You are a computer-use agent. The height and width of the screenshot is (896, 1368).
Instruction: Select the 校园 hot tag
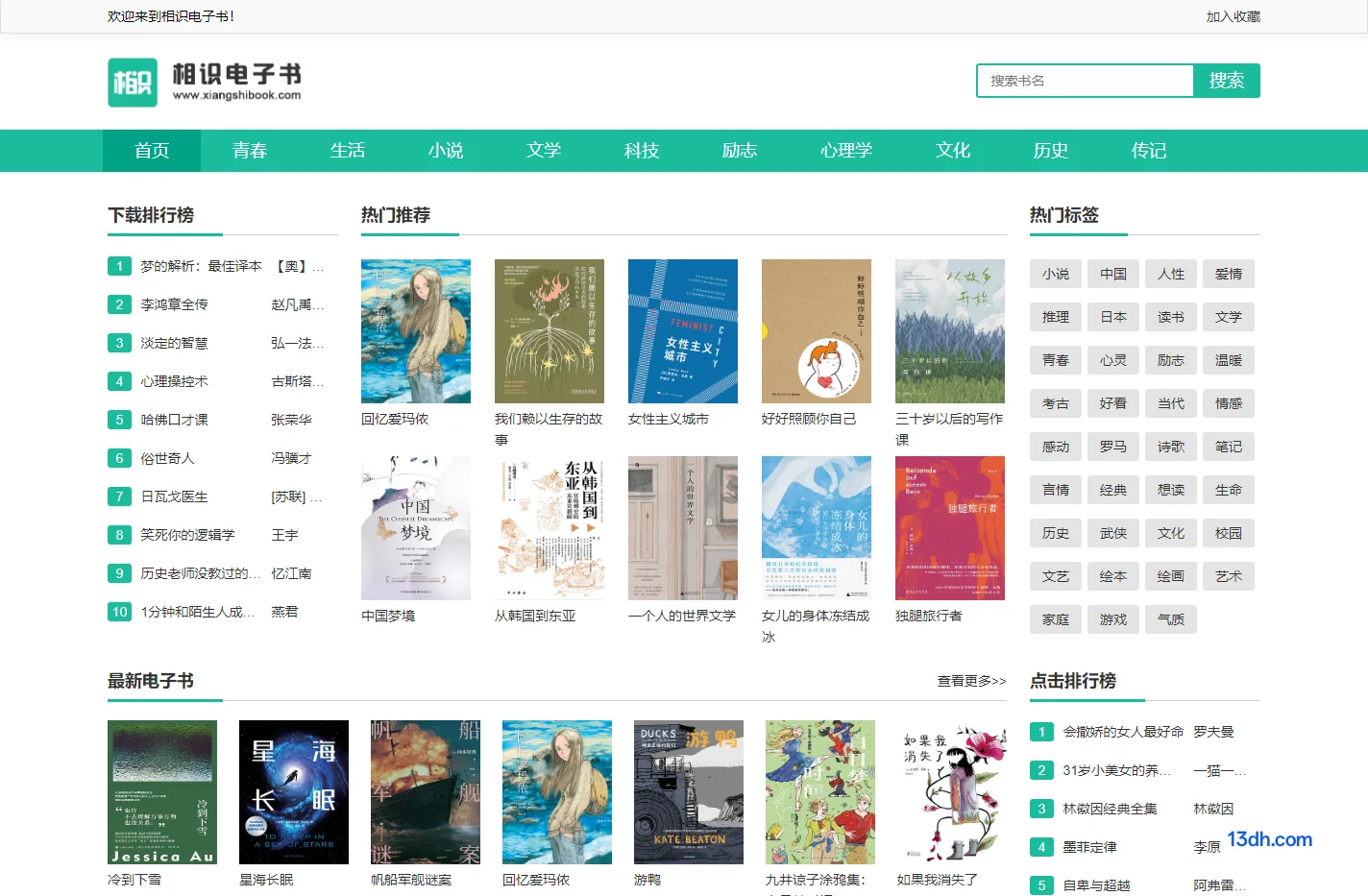click(1229, 533)
